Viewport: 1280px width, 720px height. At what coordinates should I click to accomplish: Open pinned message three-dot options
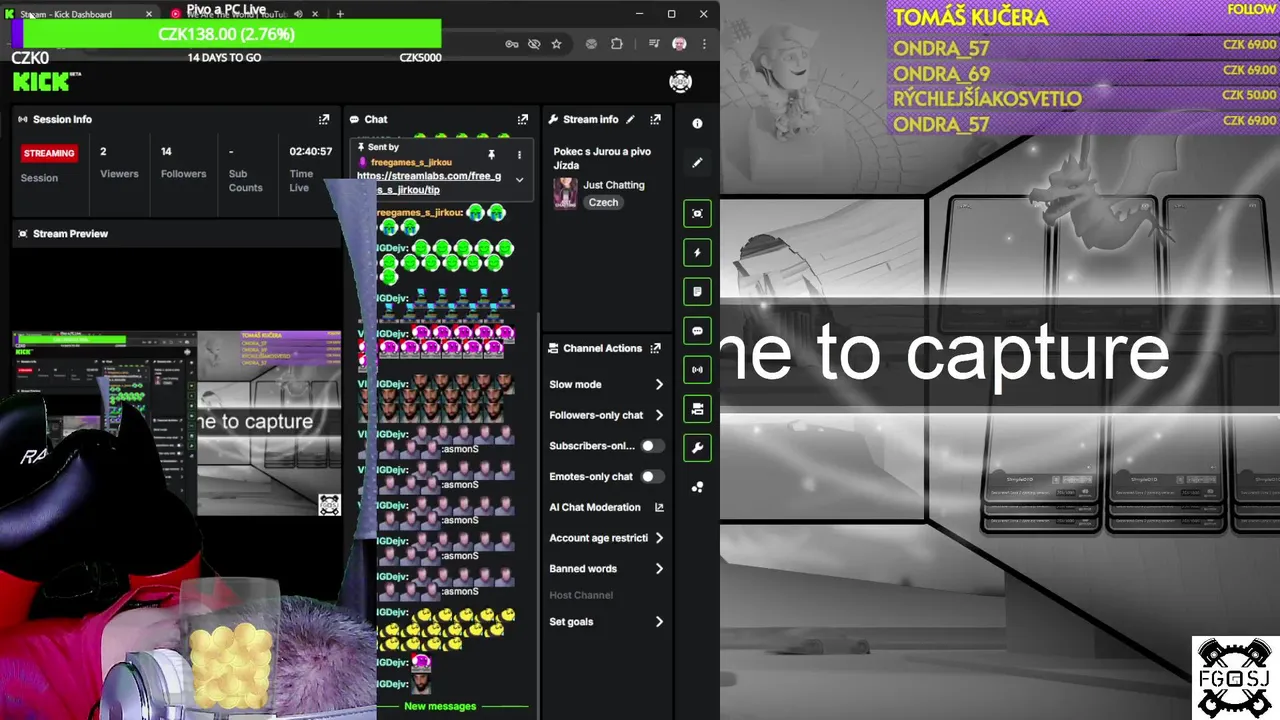pyautogui.click(x=519, y=155)
